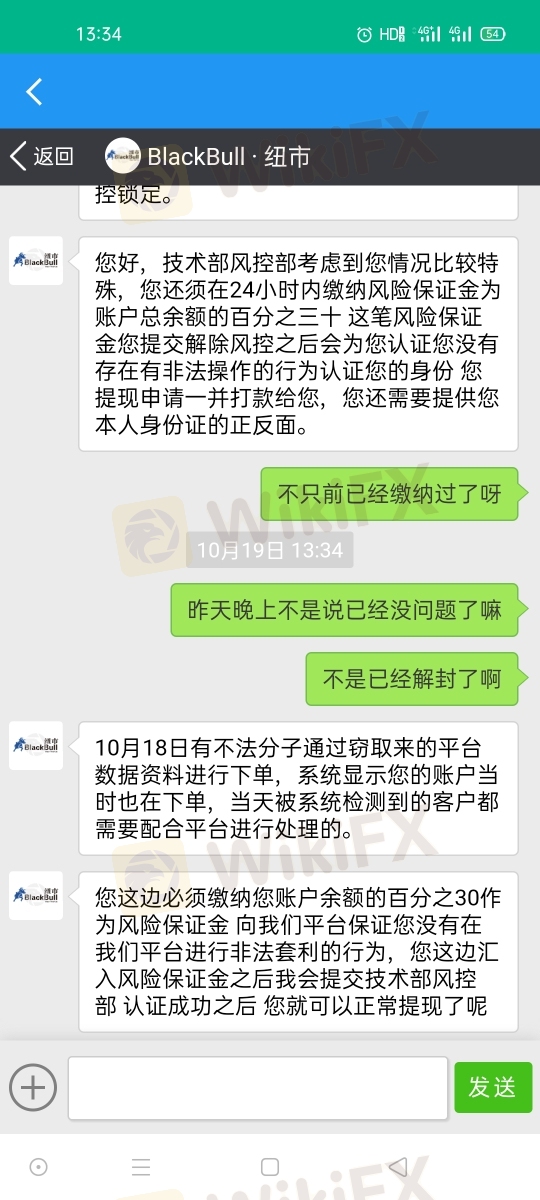Tap the green 发送 send button
Image resolution: width=540 pixels, height=1200 pixels.
click(493, 1087)
